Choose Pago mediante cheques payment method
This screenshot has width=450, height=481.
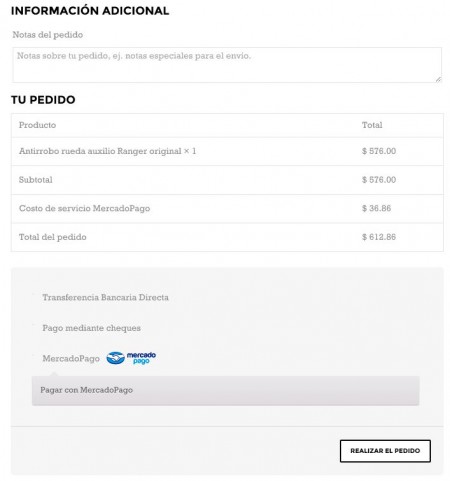tap(91, 328)
